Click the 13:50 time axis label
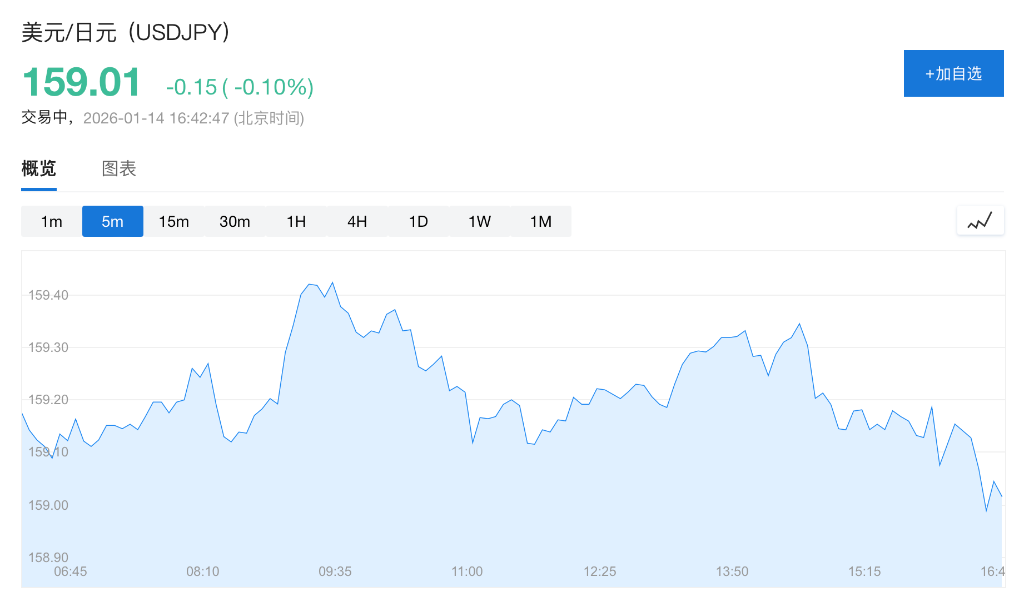Viewport: 1024px width, 600px height. coord(732,572)
